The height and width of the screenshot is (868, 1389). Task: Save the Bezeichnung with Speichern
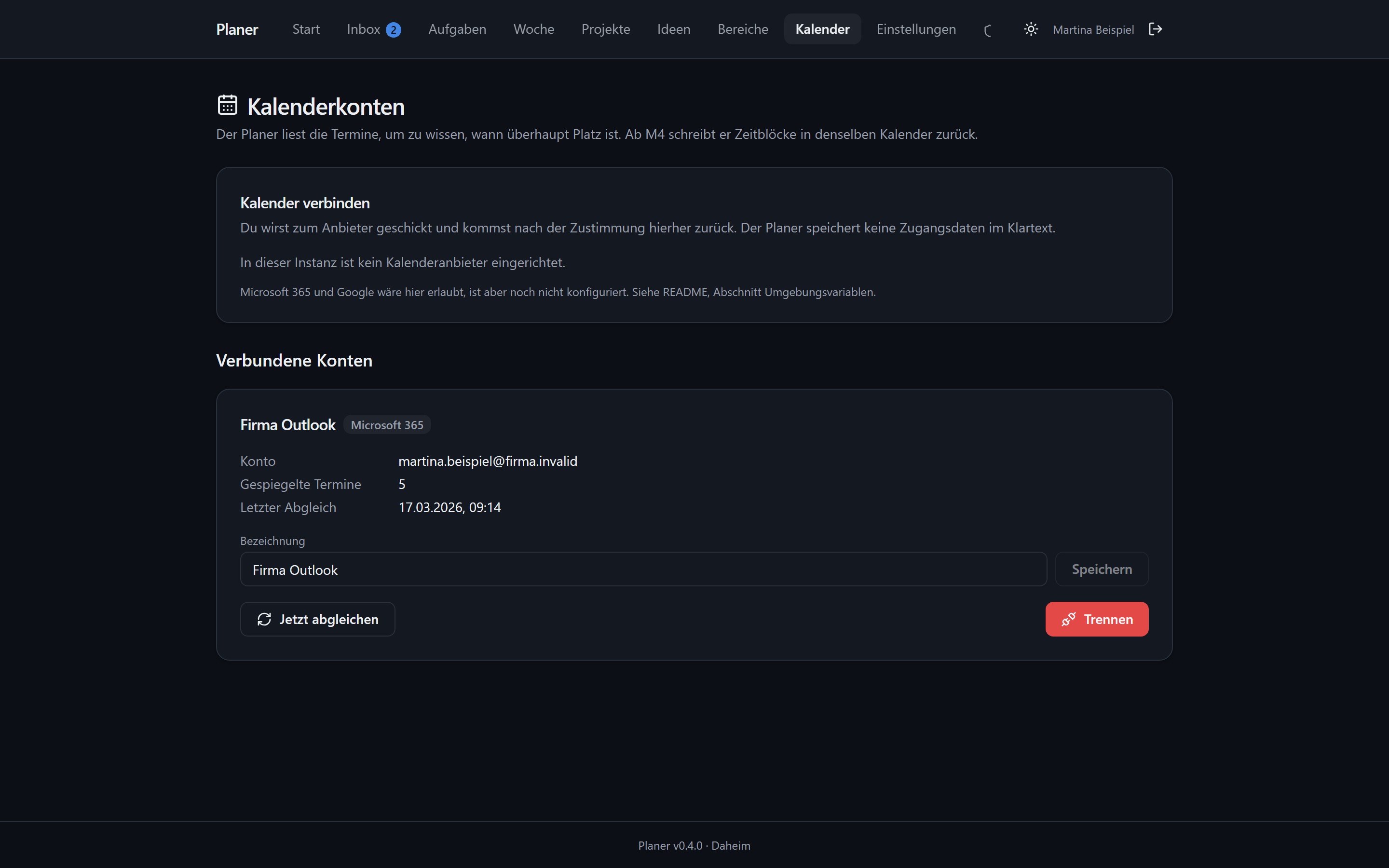1102,570
